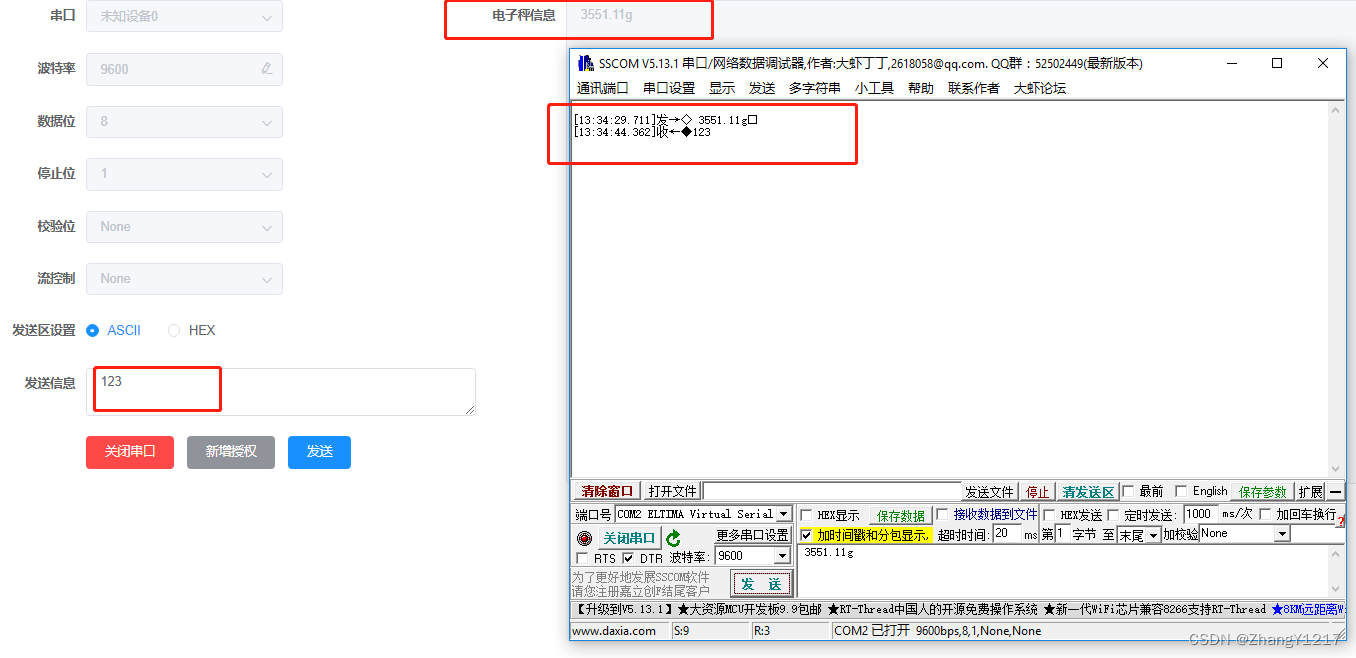
Task: Click the 第 byte number field showing 1
Action: pos(1062,534)
